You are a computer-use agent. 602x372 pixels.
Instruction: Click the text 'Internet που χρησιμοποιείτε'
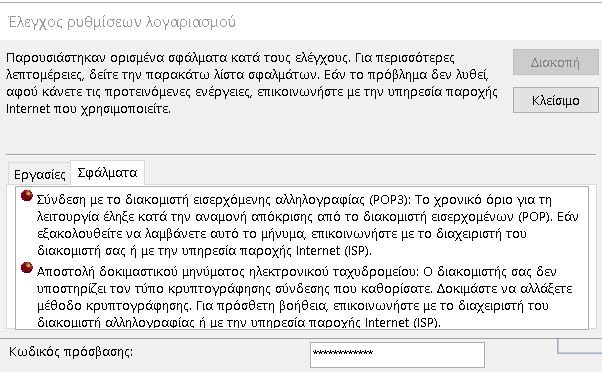pos(88,109)
